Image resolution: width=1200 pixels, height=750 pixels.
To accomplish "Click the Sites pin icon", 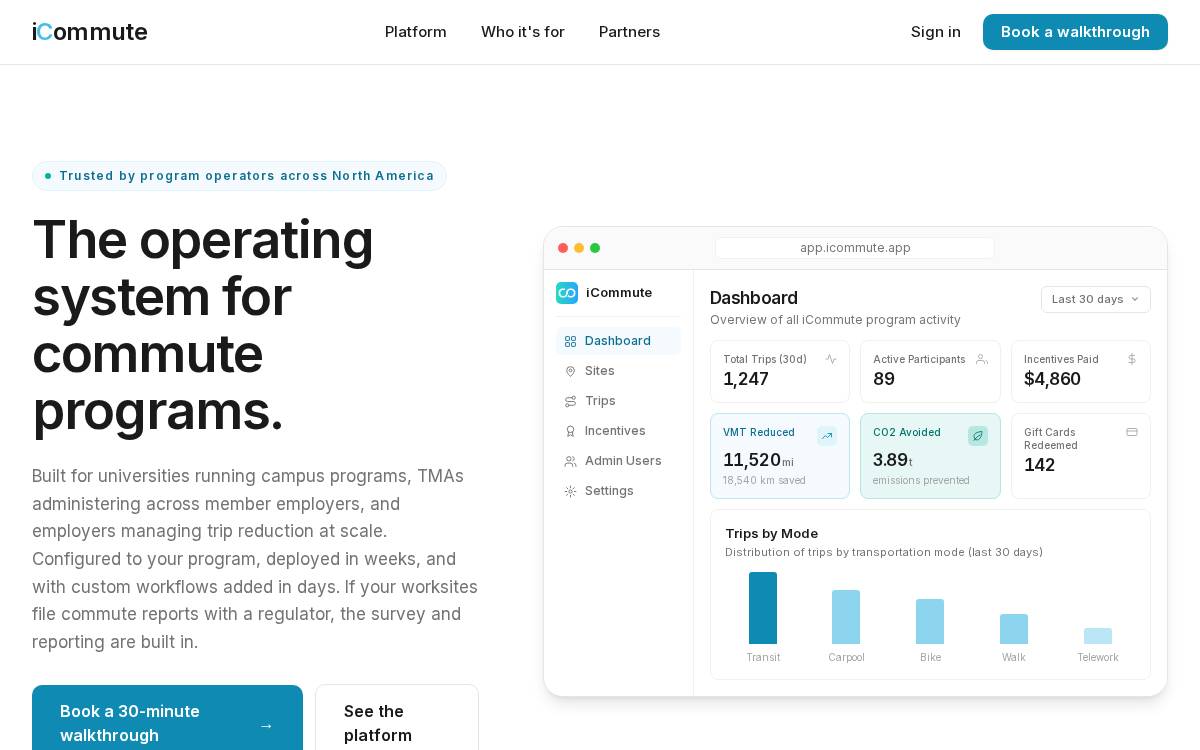I will pyautogui.click(x=570, y=371).
